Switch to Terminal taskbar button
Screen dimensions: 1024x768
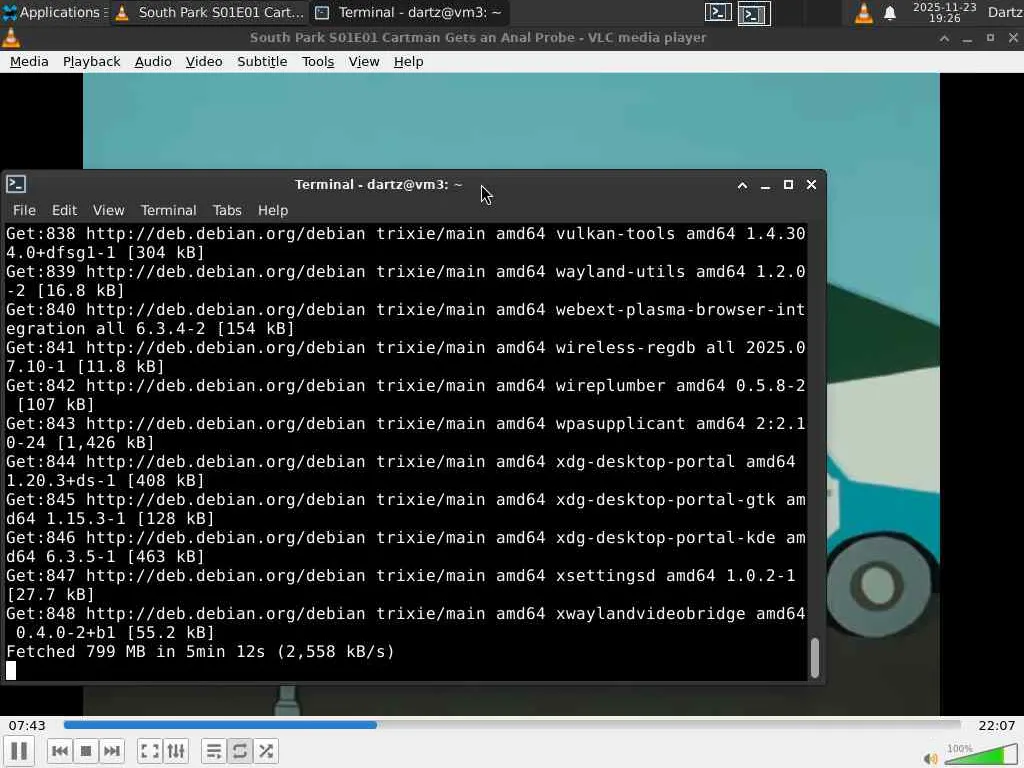(x=409, y=12)
